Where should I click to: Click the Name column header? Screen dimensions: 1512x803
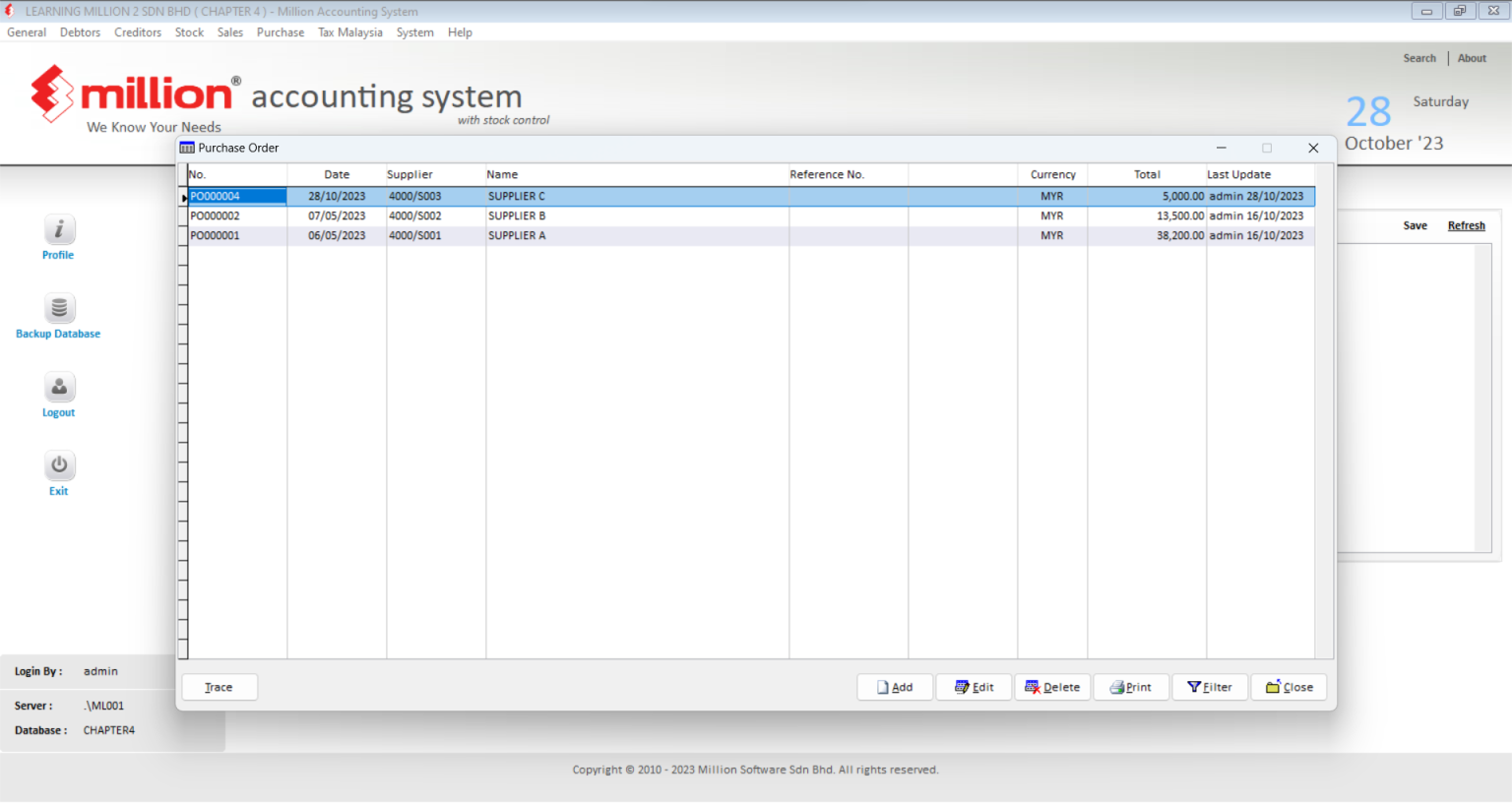click(x=637, y=174)
